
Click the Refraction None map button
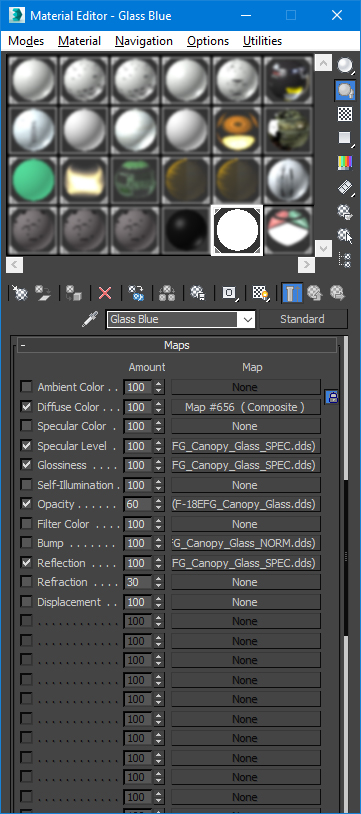pyautogui.click(x=246, y=582)
